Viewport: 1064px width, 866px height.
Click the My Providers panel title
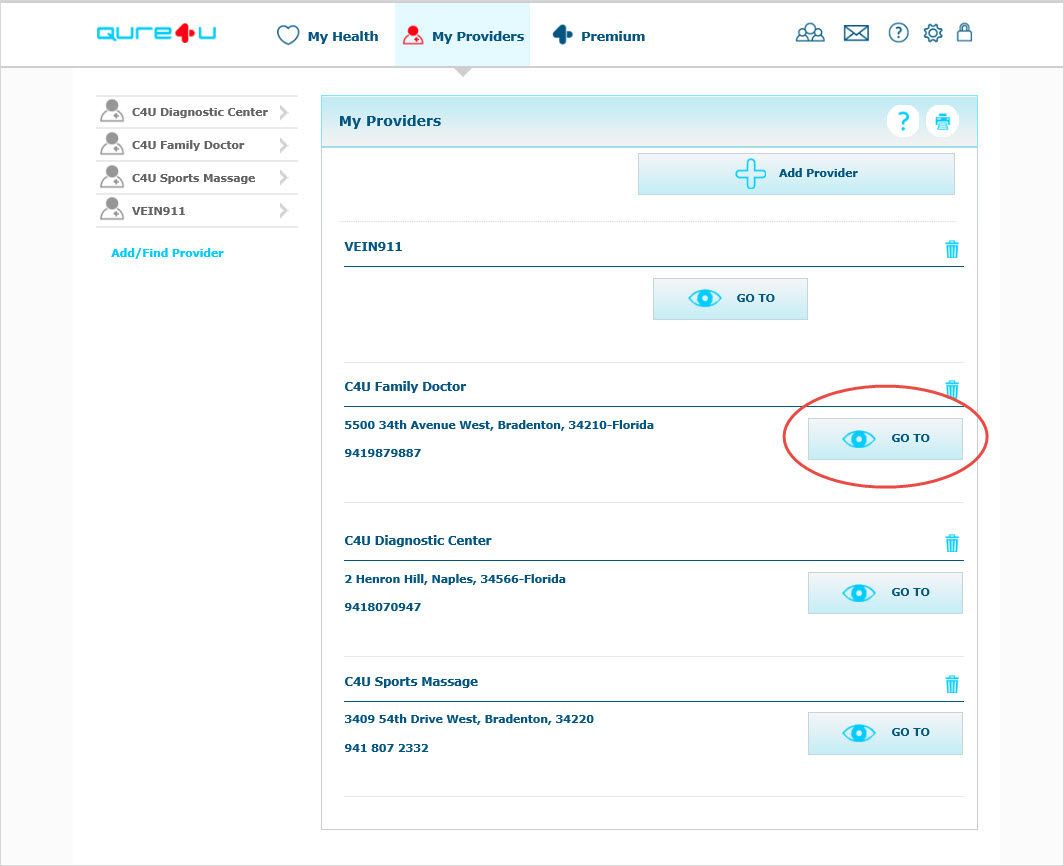point(390,121)
